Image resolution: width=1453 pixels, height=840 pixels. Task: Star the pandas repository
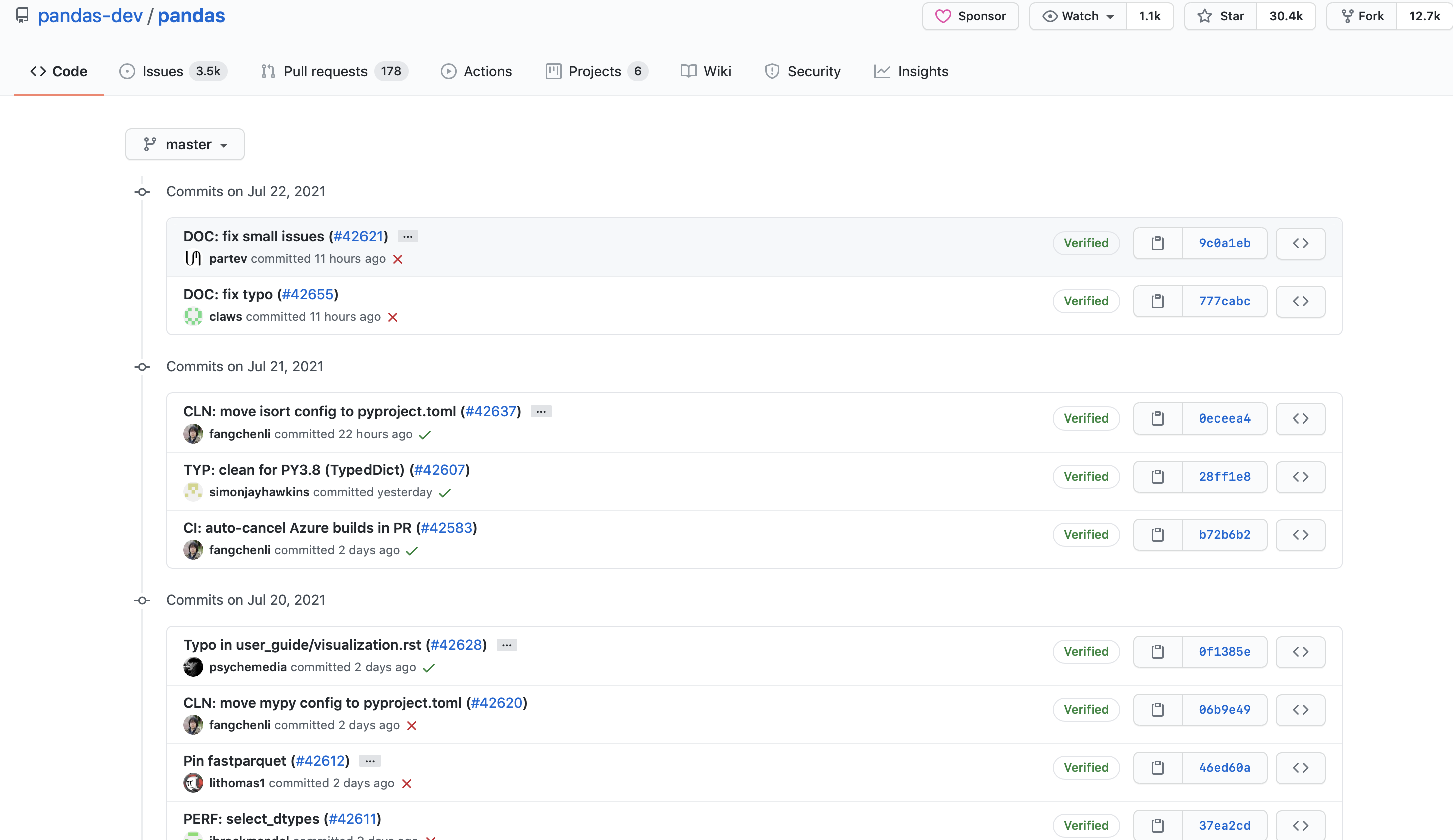pos(1221,16)
